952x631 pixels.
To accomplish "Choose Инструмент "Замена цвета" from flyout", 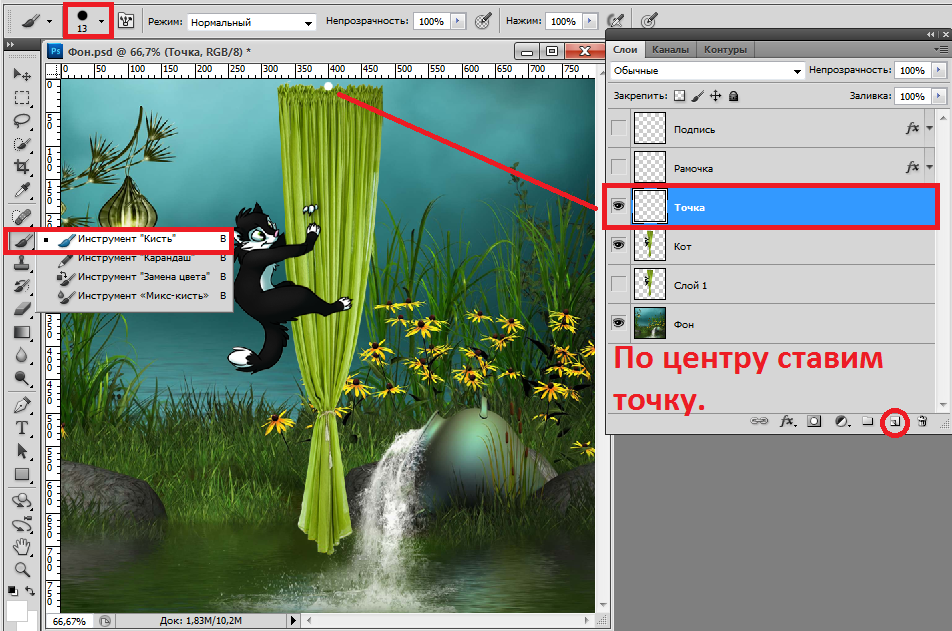I will [135, 277].
